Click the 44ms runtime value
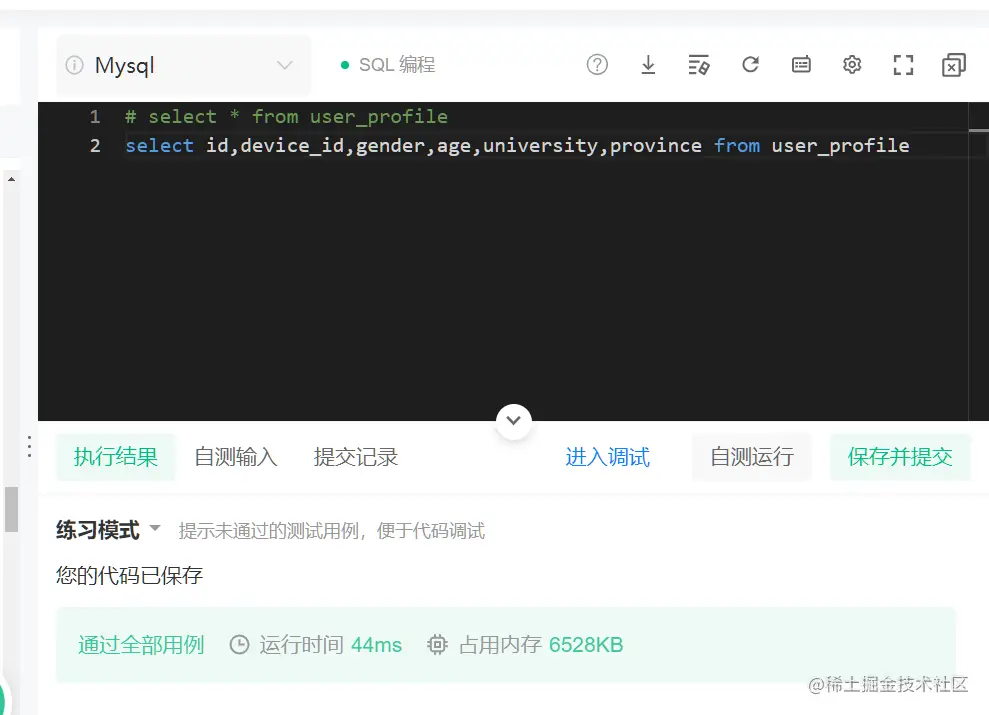This screenshot has height=715, width=989. (x=376, y=645)
